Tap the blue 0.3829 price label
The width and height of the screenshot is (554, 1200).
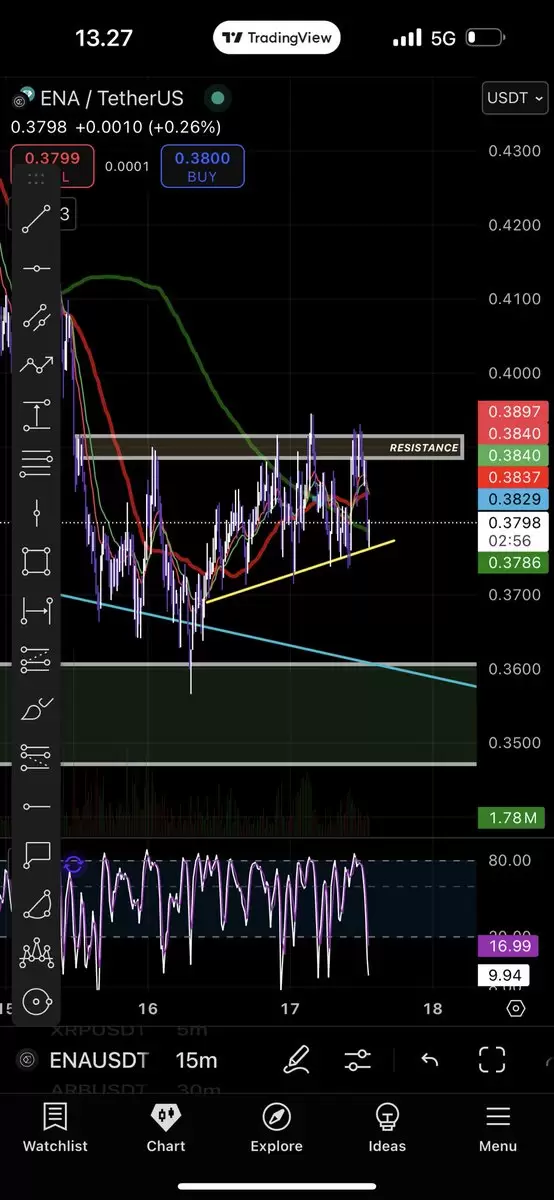click(x=514, y=499)
